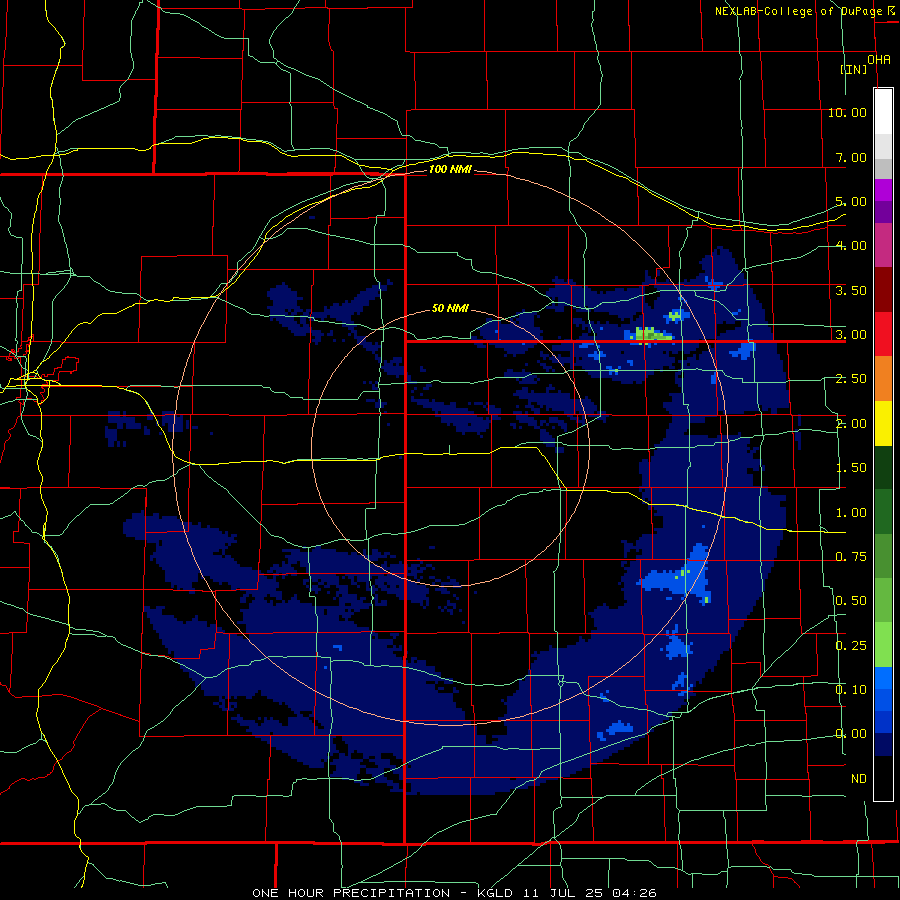The width and height of the screenshot is (900, 900).
Task: Click the [IN] units label
Action: click(x=854, y=69)
